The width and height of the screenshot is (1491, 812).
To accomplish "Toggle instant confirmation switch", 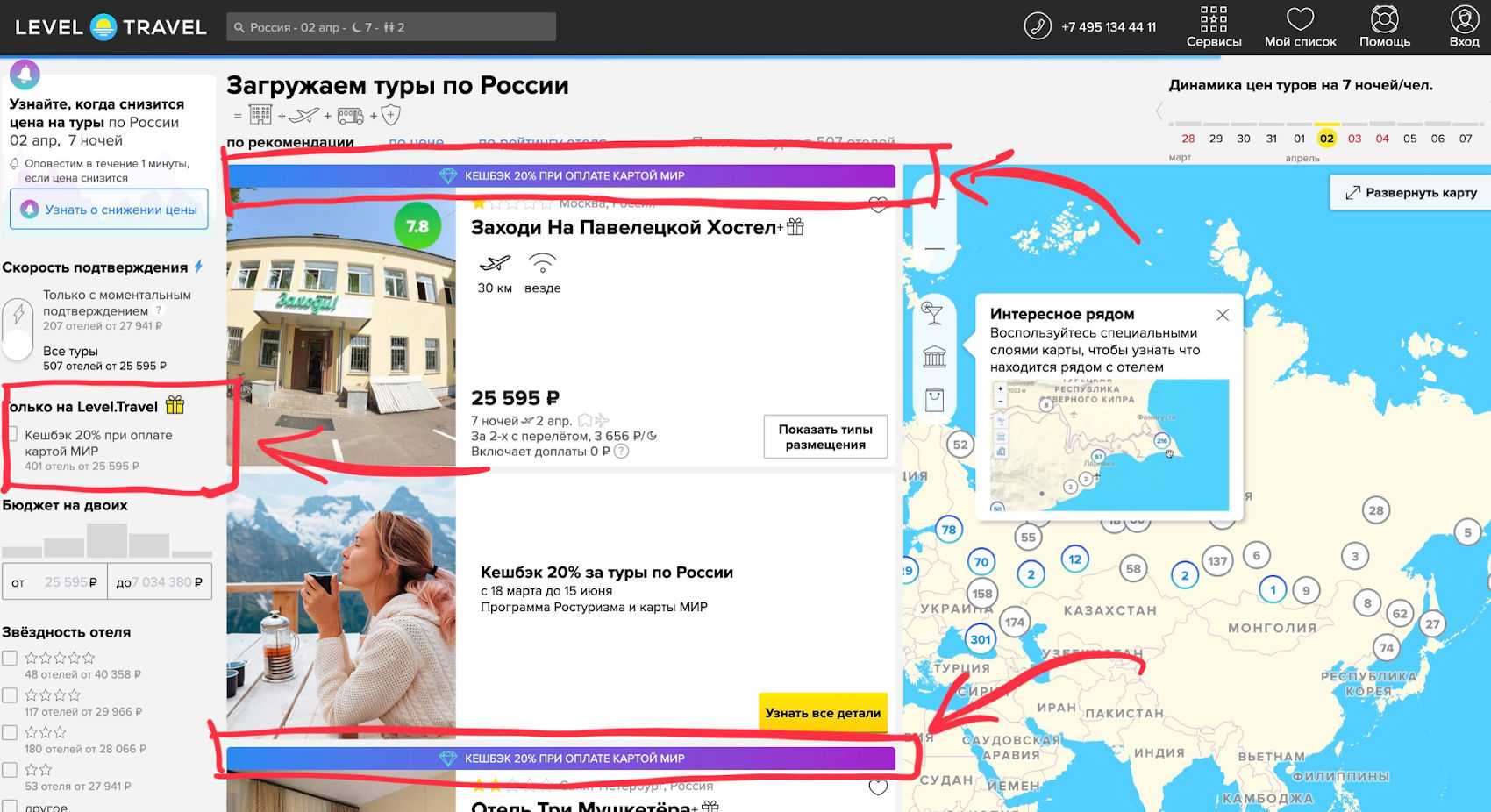I will [18, 330].
